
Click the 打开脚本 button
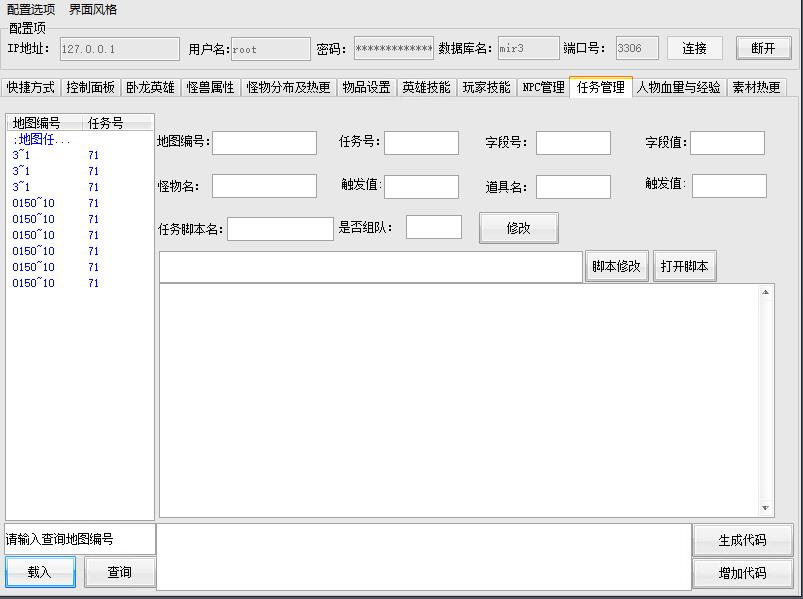pyautogui.click(x=684, y=267)
